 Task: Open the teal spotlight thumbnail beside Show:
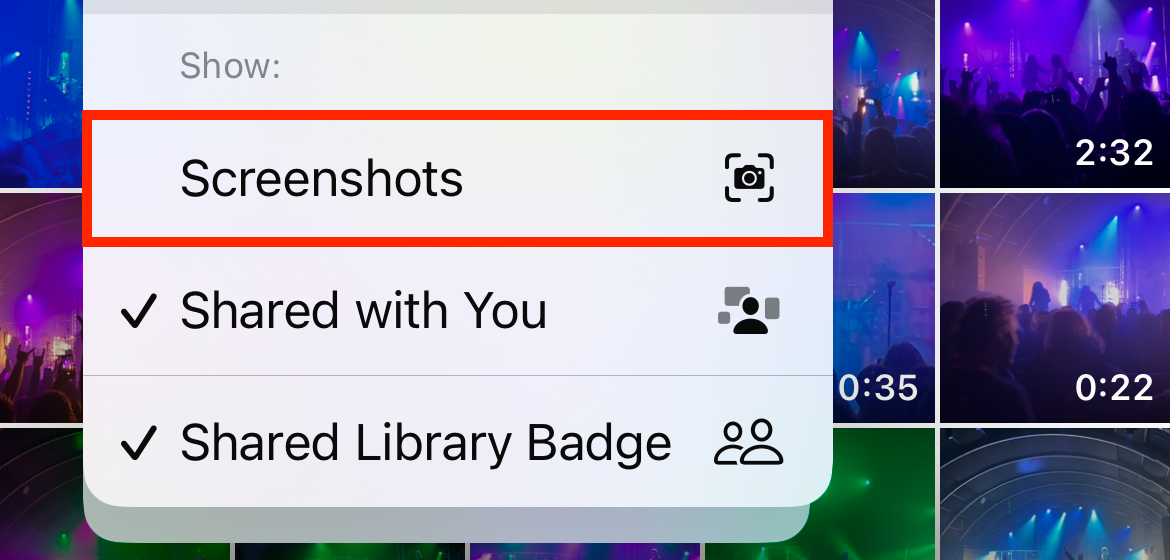(883, 93)
